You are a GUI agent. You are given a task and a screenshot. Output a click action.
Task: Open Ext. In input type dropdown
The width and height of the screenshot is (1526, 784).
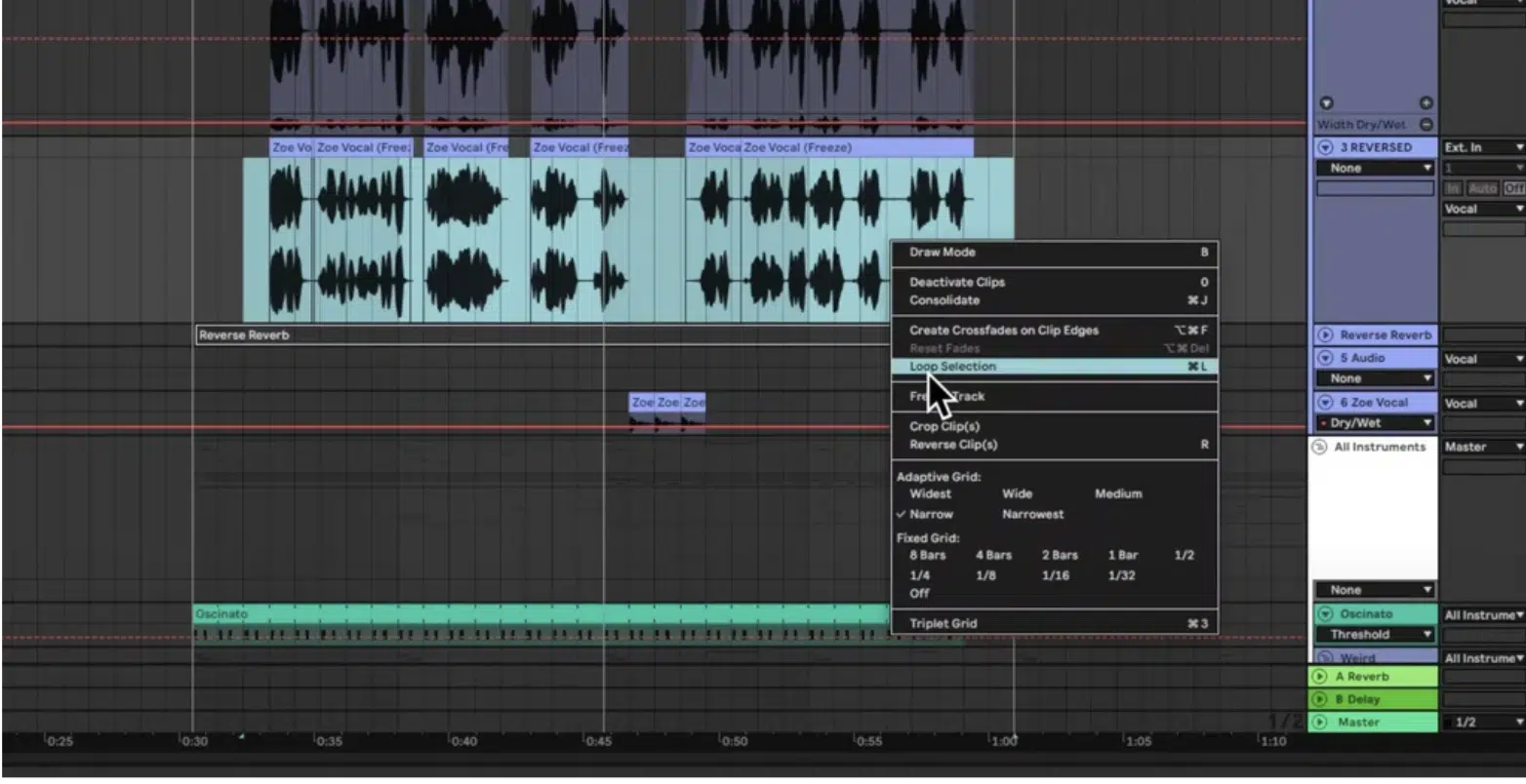(x=1483, y=147)
